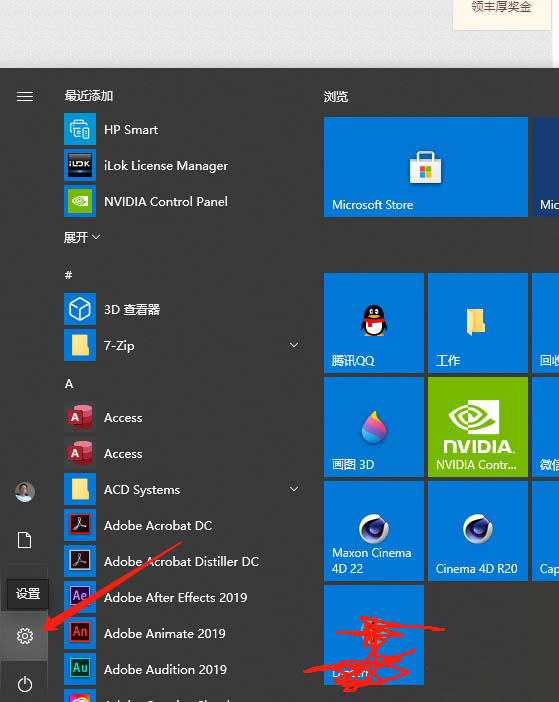Open the Documents sidebar icon
The width and height of the screenshot is (559, 702).
[25, 540]
